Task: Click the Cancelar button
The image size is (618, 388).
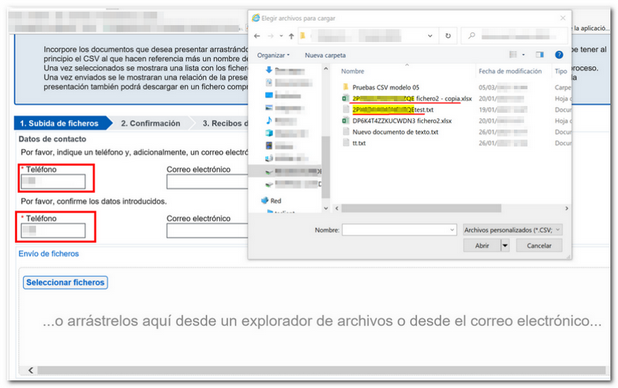Action: [x=539, y=246]
